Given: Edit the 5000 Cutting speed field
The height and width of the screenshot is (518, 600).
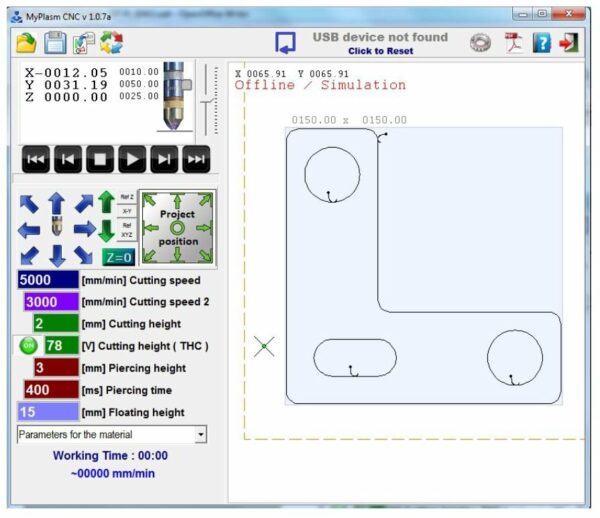Looking at the screenshot, I should [x=48, y=280].
